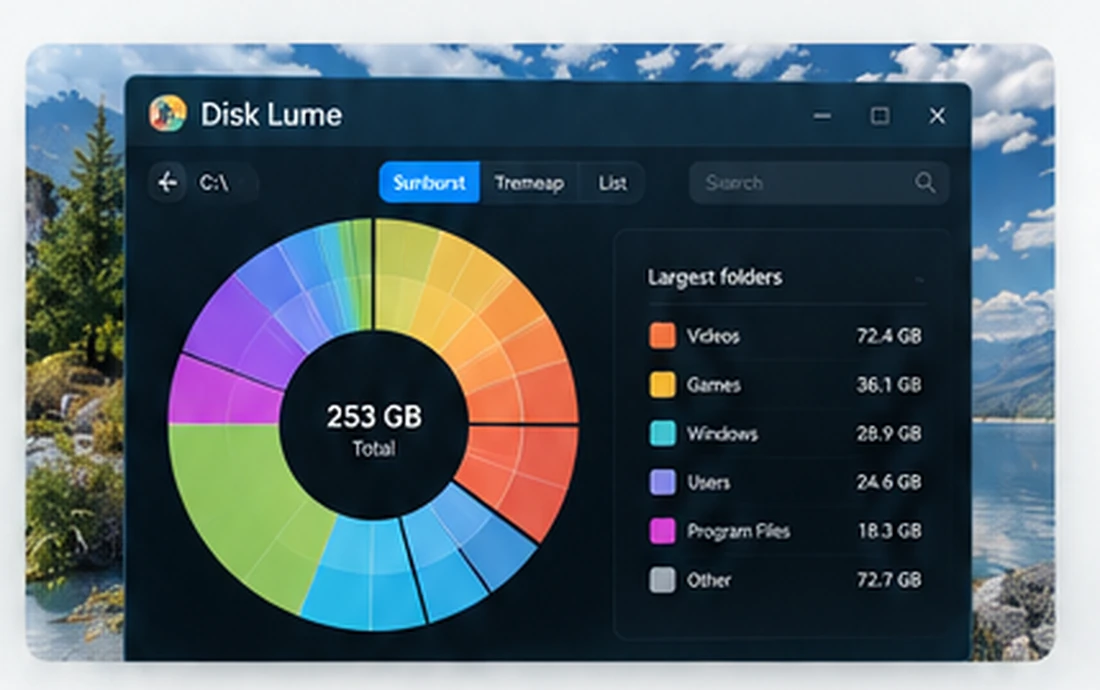Click the 18.3 GB size value
Screen dimensions: 1100x690
pyautogui.click(x=890, y=531)
